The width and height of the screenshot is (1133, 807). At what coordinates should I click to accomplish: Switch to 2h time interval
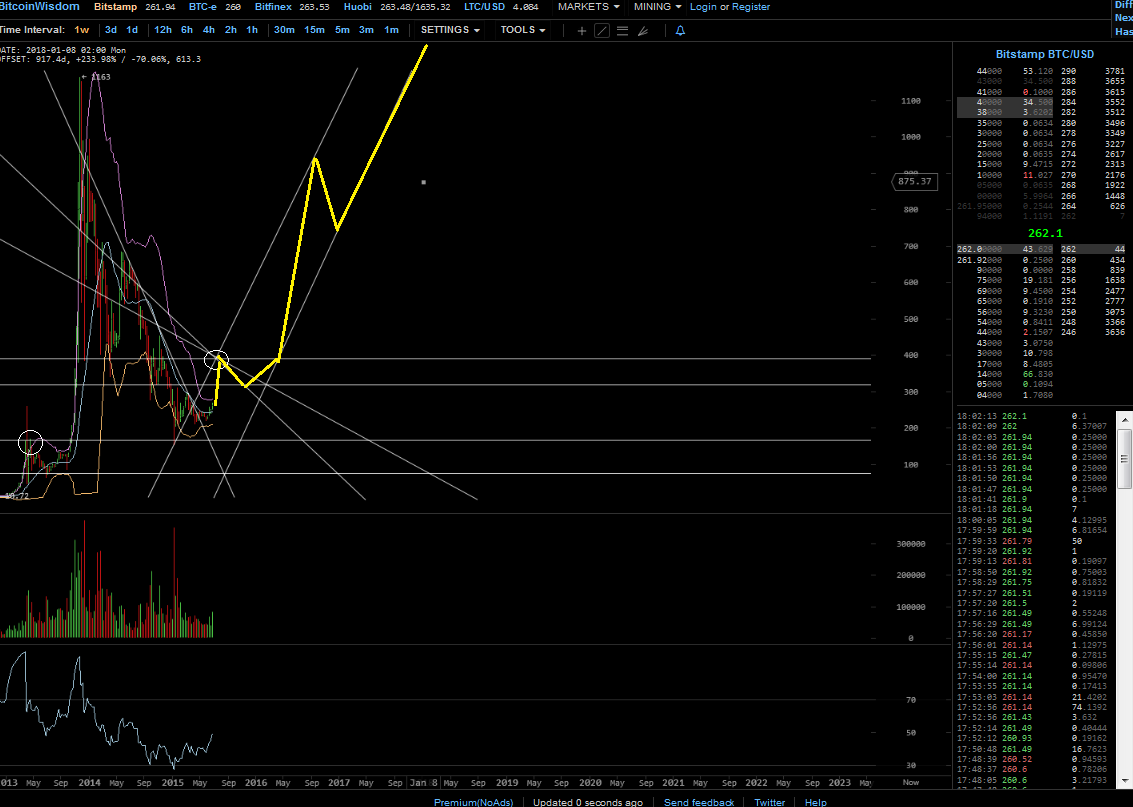click(231, 30)
